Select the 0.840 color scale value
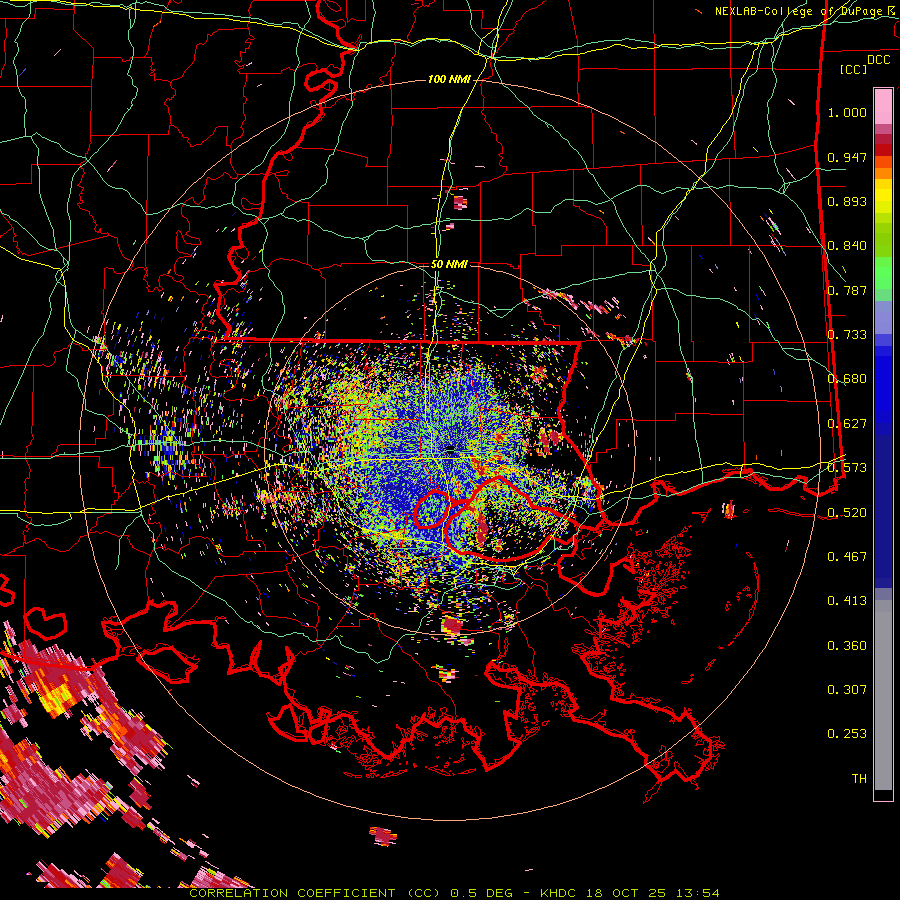The image size is (900, 900). [847, 246]
